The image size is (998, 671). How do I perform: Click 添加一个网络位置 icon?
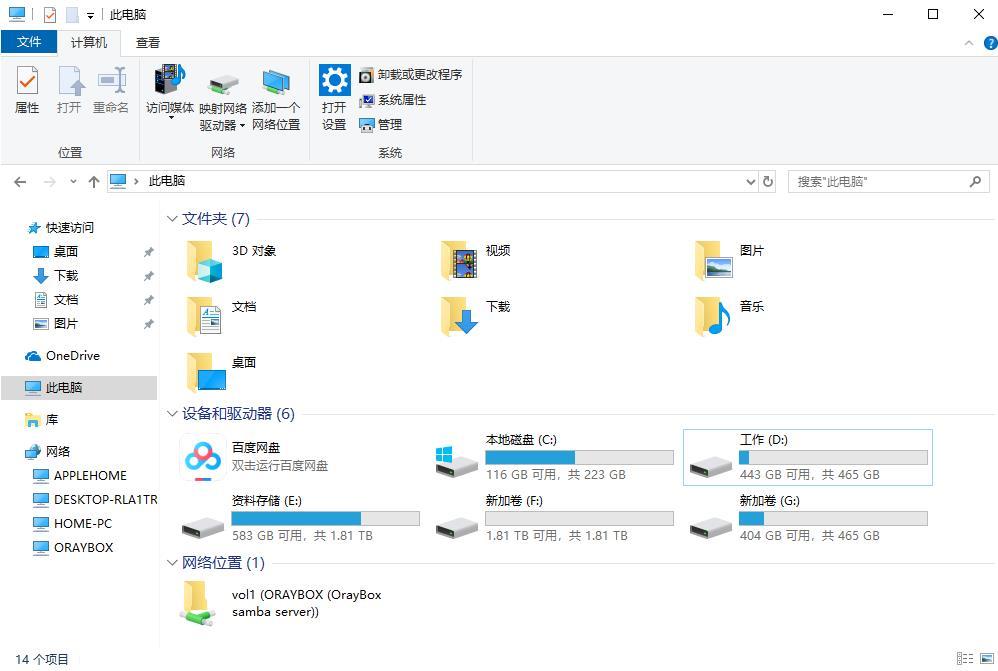[276, 96]
